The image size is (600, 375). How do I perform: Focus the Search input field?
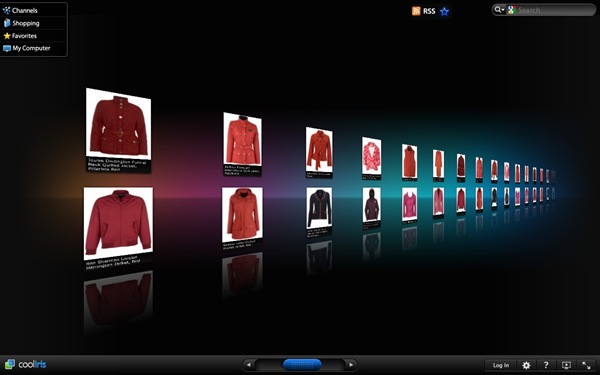(555, 10)
